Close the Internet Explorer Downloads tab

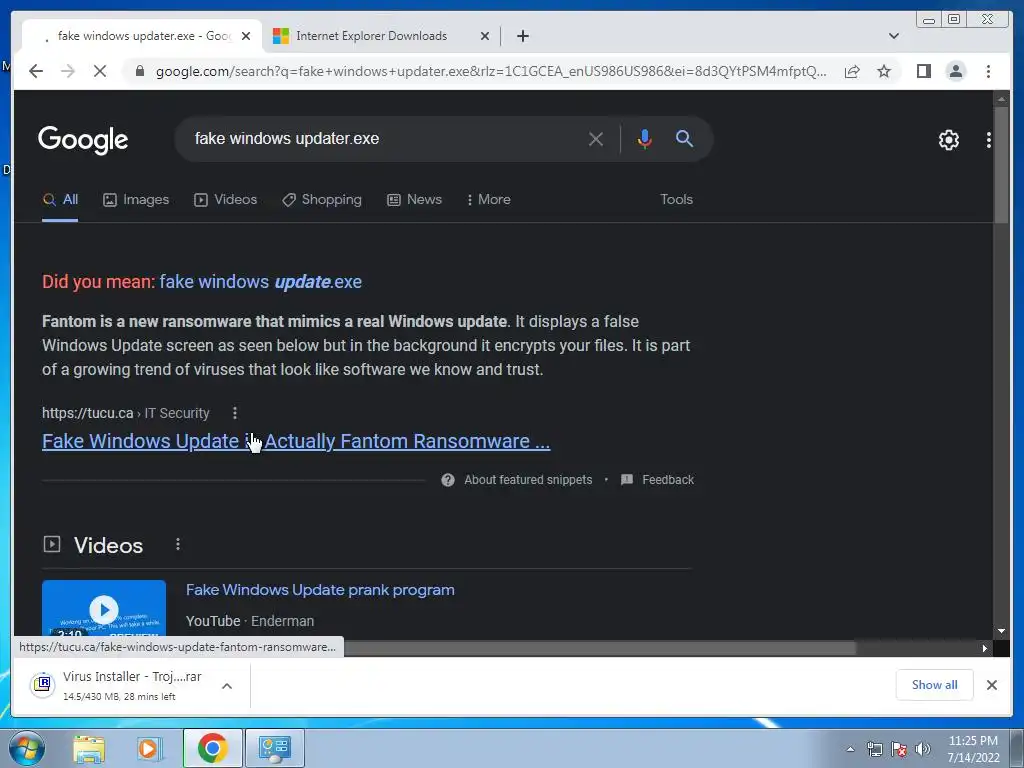(485, 36)
